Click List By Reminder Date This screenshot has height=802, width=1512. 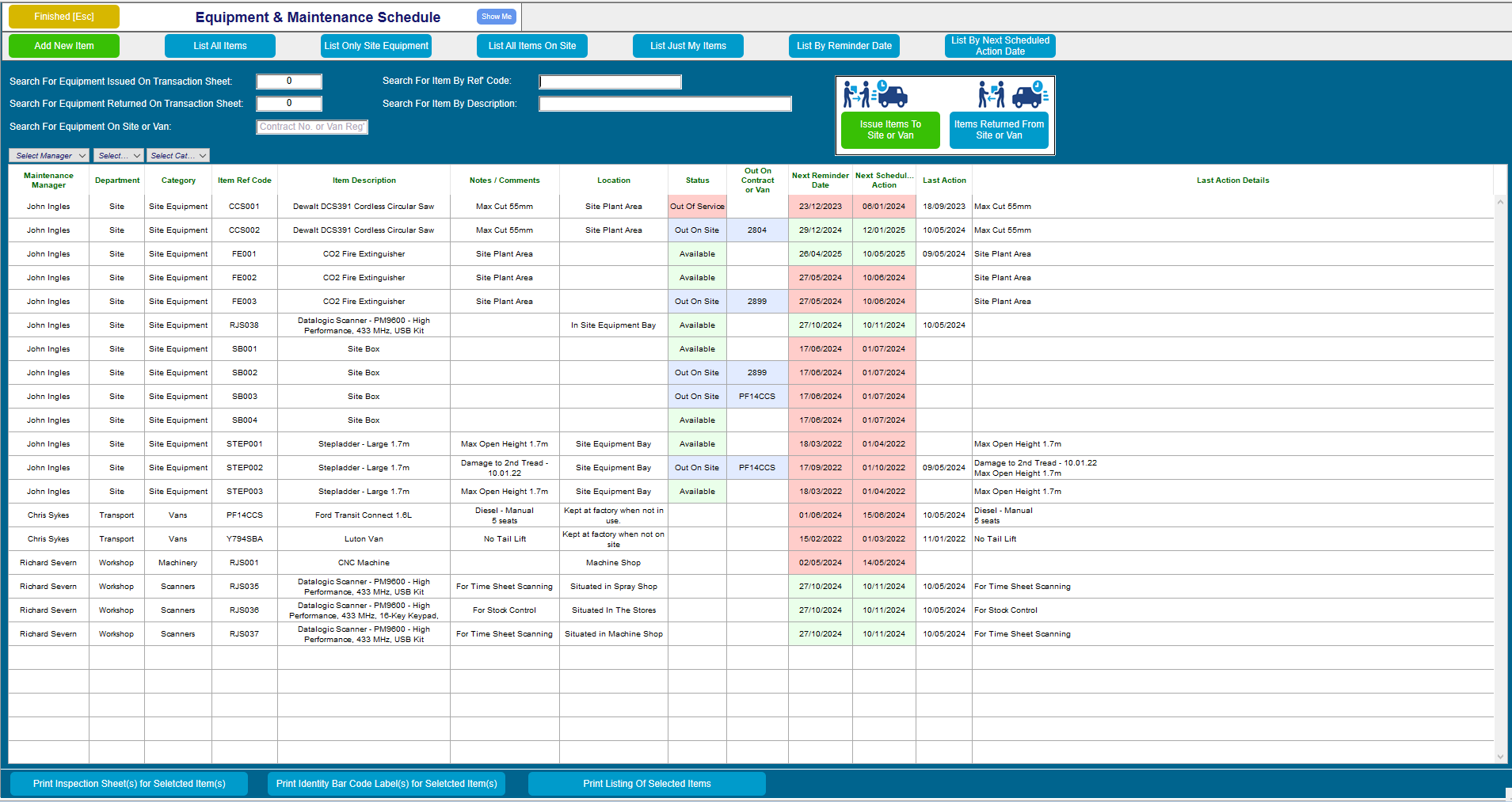(x=844, y=45)
